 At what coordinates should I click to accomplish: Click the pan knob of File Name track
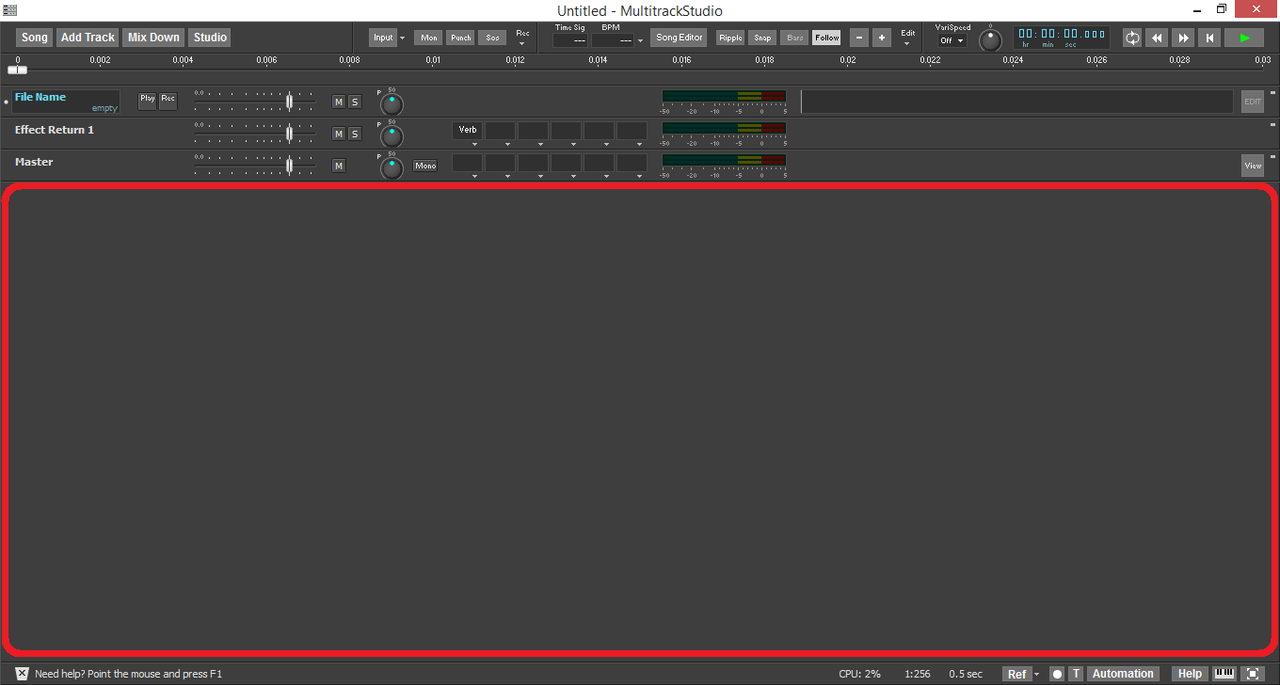point(392,104)
